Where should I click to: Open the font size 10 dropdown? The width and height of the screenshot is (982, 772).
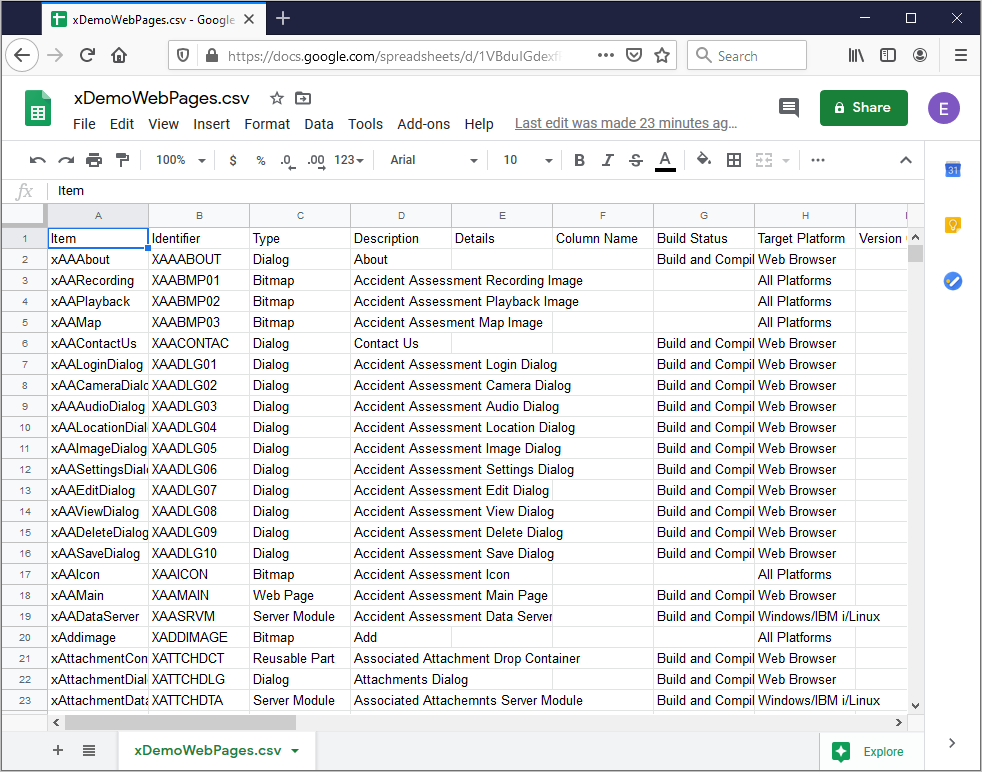pos(527,160)
